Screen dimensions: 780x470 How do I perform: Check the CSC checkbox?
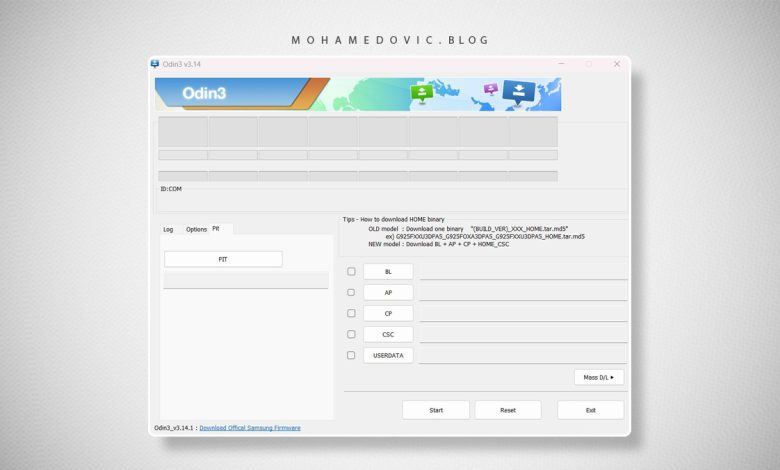[351, 334]
